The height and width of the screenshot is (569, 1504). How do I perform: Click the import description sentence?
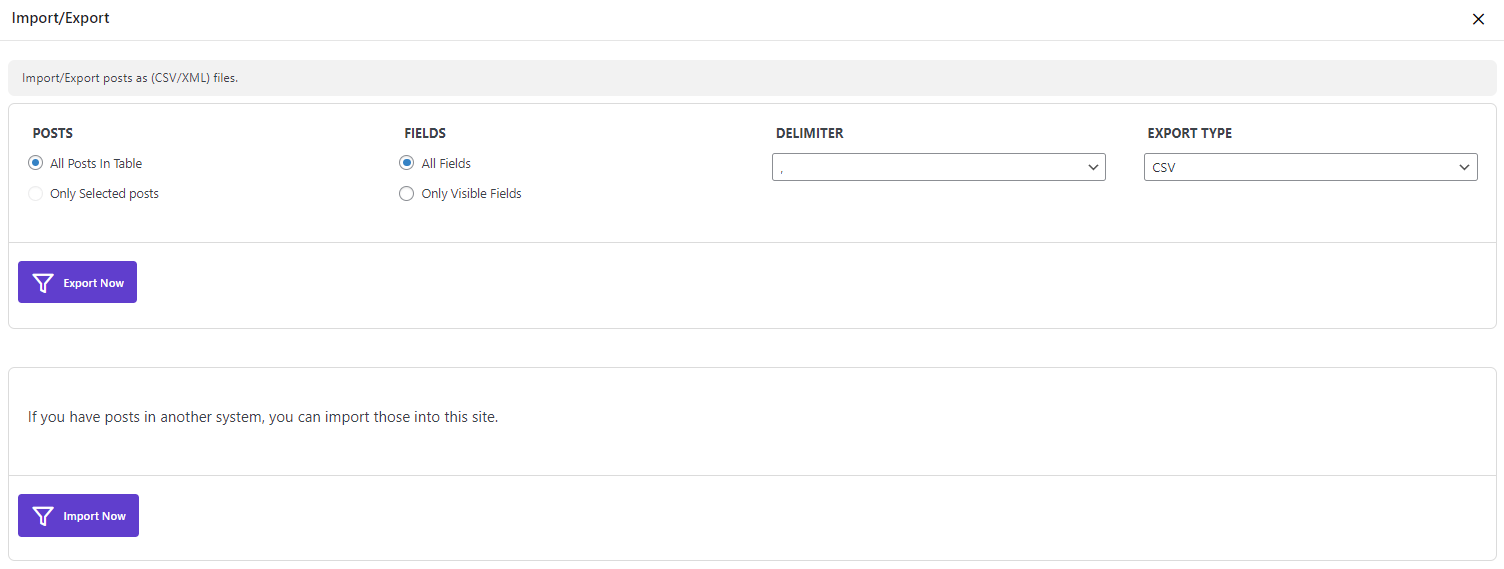(x=263, y=417)
